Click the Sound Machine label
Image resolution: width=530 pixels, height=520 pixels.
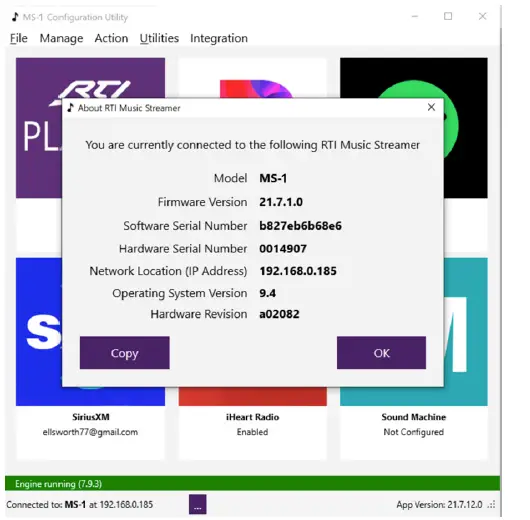[414, 417]
